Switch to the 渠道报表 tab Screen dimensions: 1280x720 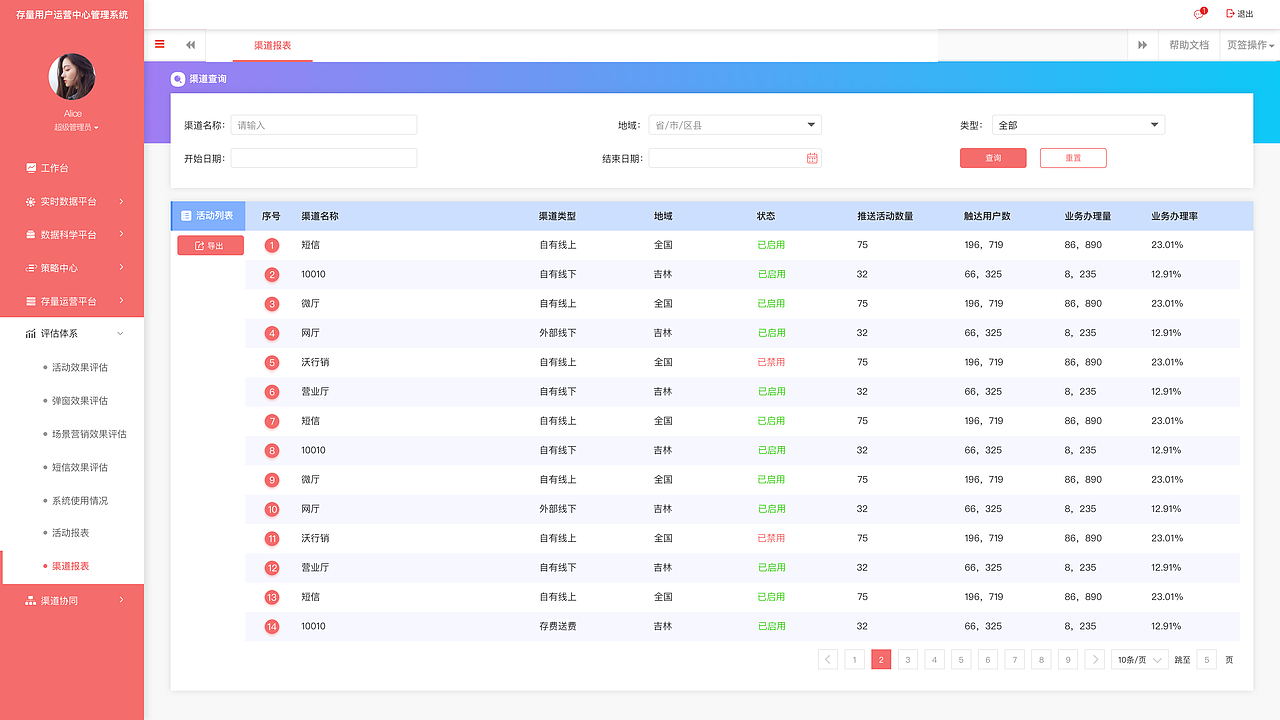point(272,45)
